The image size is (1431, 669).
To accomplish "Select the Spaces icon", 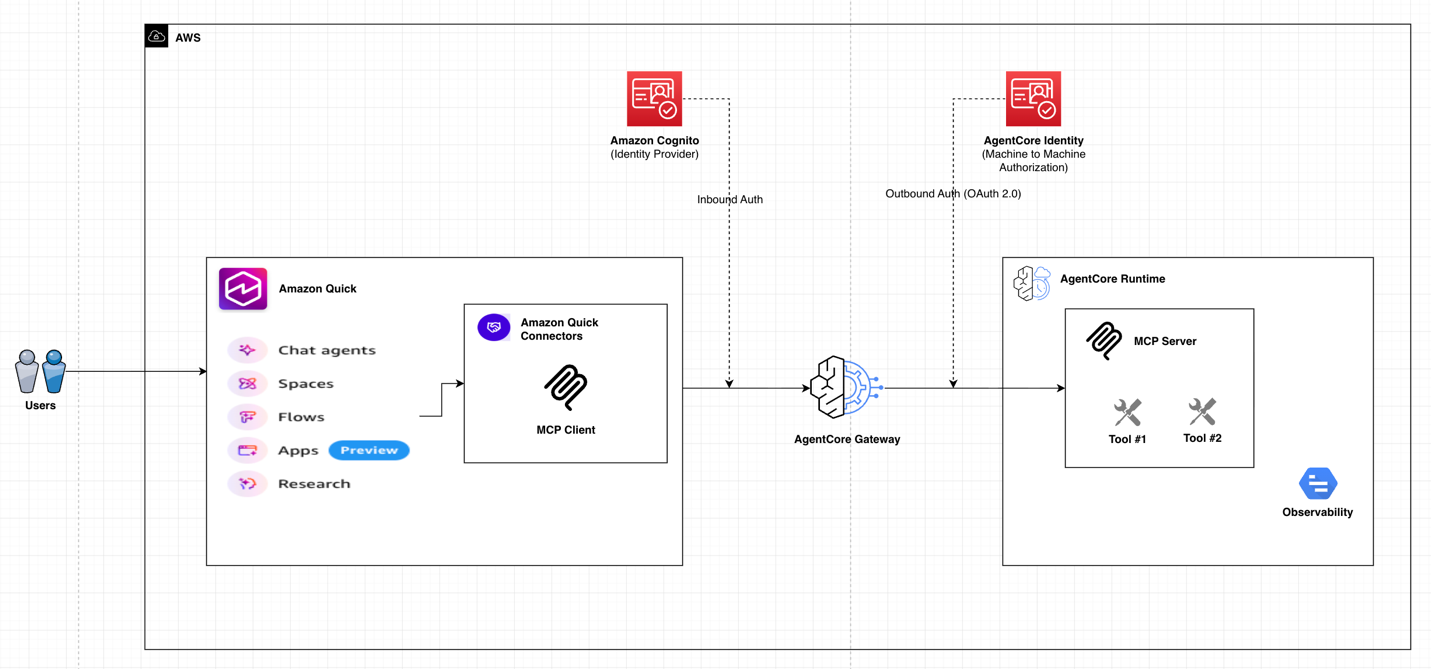I will (247, 383).
